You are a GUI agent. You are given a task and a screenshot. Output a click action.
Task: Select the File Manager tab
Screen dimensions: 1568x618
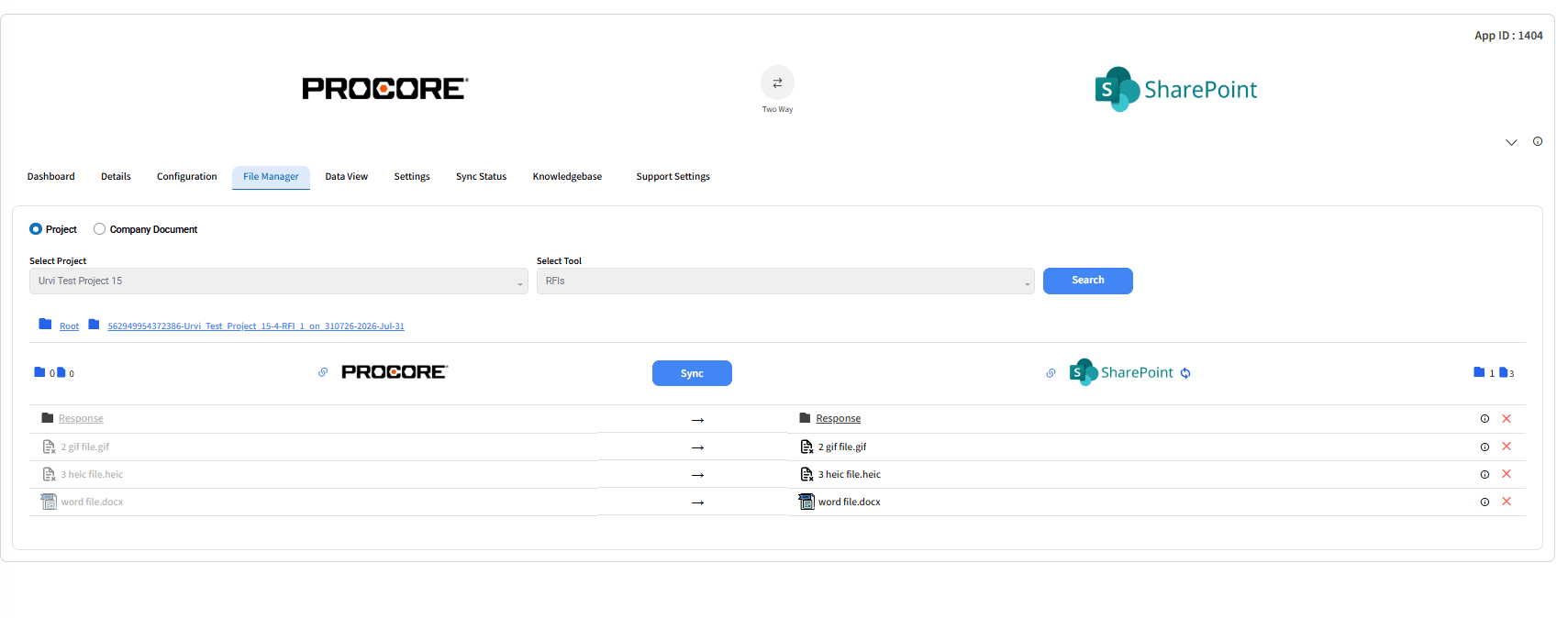click(x=271, y=177)
